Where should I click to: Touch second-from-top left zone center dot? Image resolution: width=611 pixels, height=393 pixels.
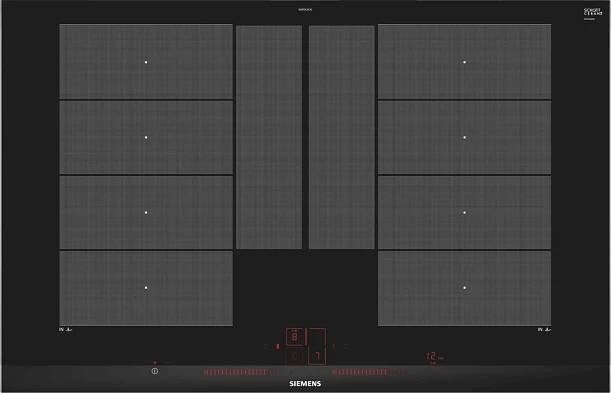tap(146, 137)
